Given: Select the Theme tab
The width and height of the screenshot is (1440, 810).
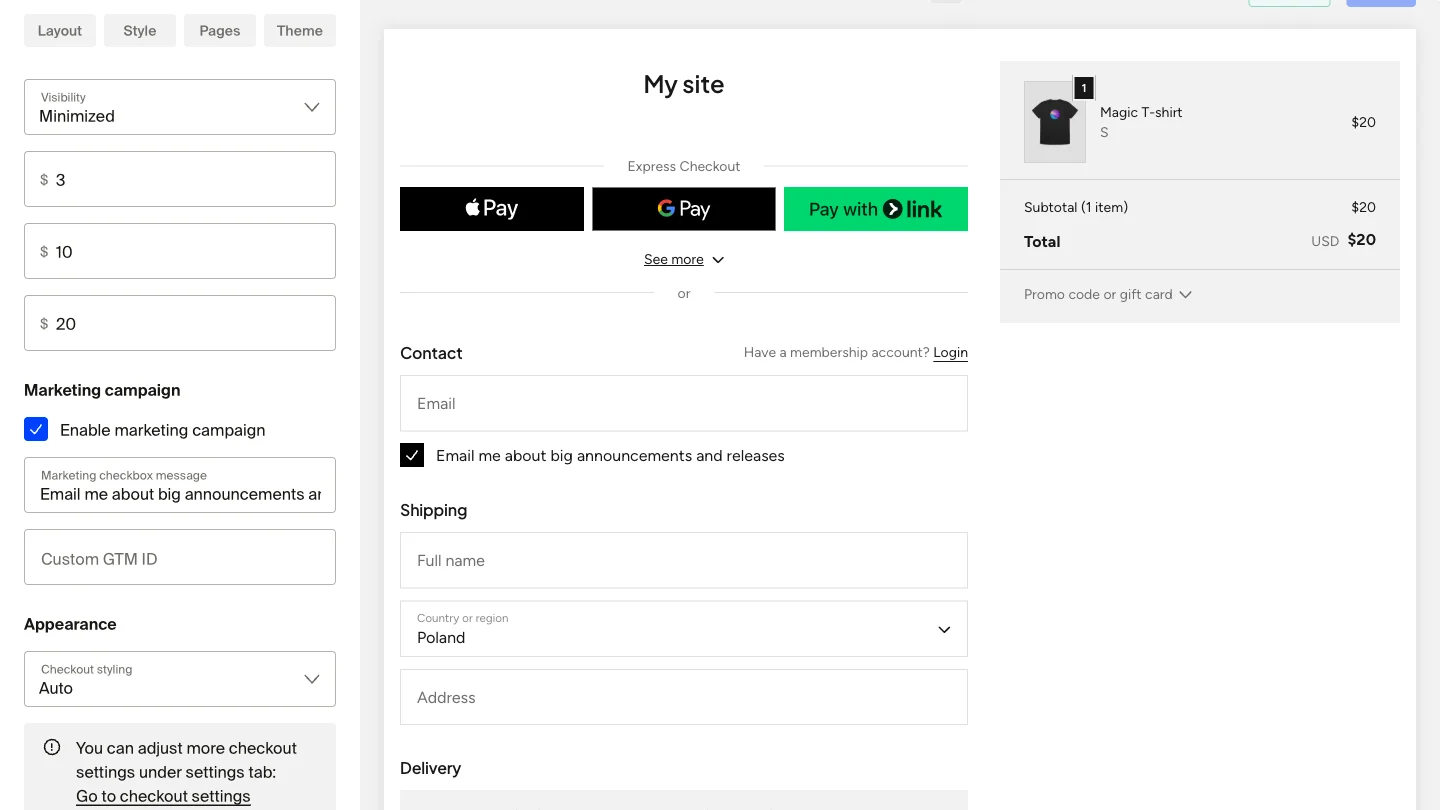Looking at the screenshot, I should (300, 30).
